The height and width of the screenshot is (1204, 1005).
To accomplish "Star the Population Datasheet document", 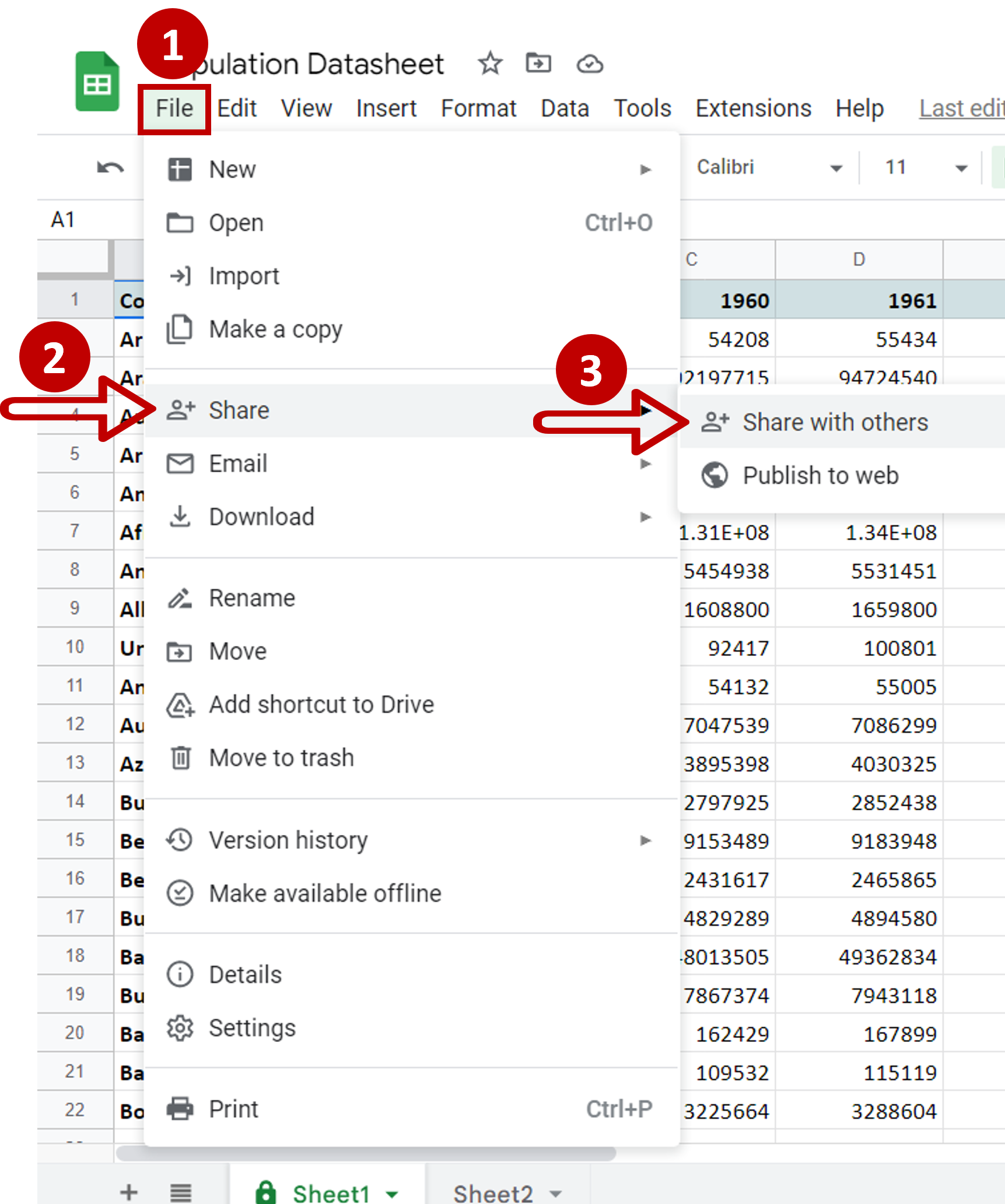I will tap(490, 63).
